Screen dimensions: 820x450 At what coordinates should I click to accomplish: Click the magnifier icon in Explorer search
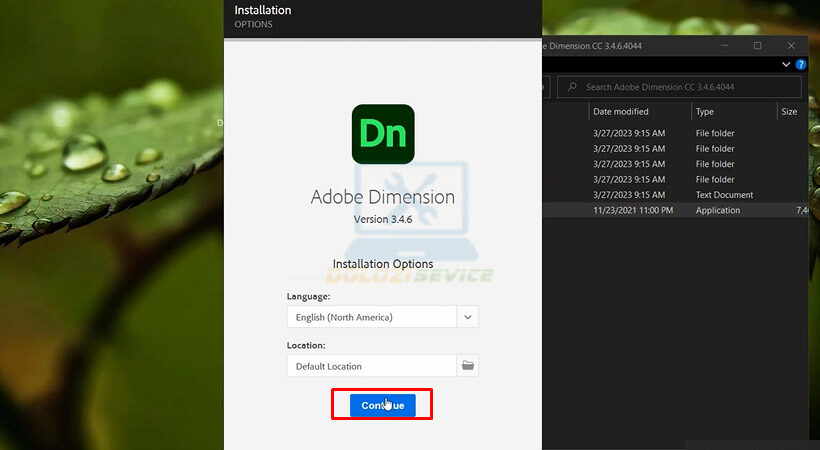(571, 87)
